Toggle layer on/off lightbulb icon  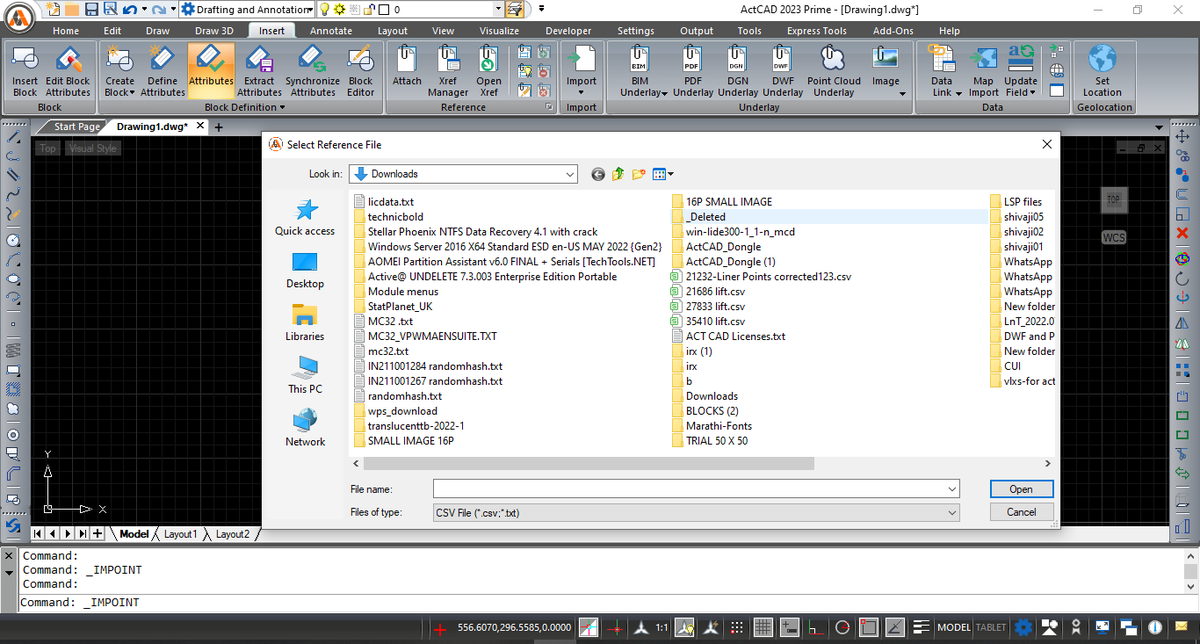point(324,9)
